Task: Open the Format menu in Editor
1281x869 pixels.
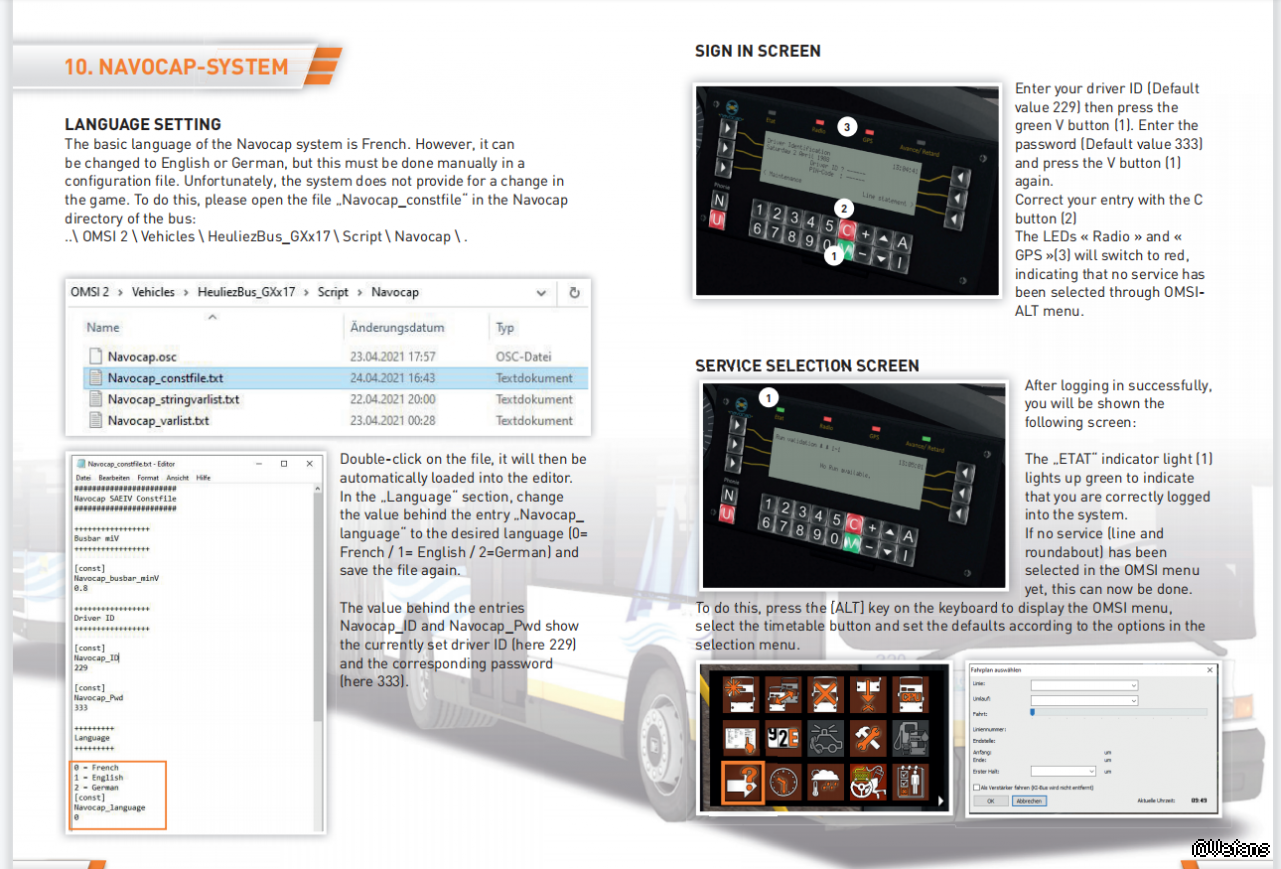Action: point(147,478)
